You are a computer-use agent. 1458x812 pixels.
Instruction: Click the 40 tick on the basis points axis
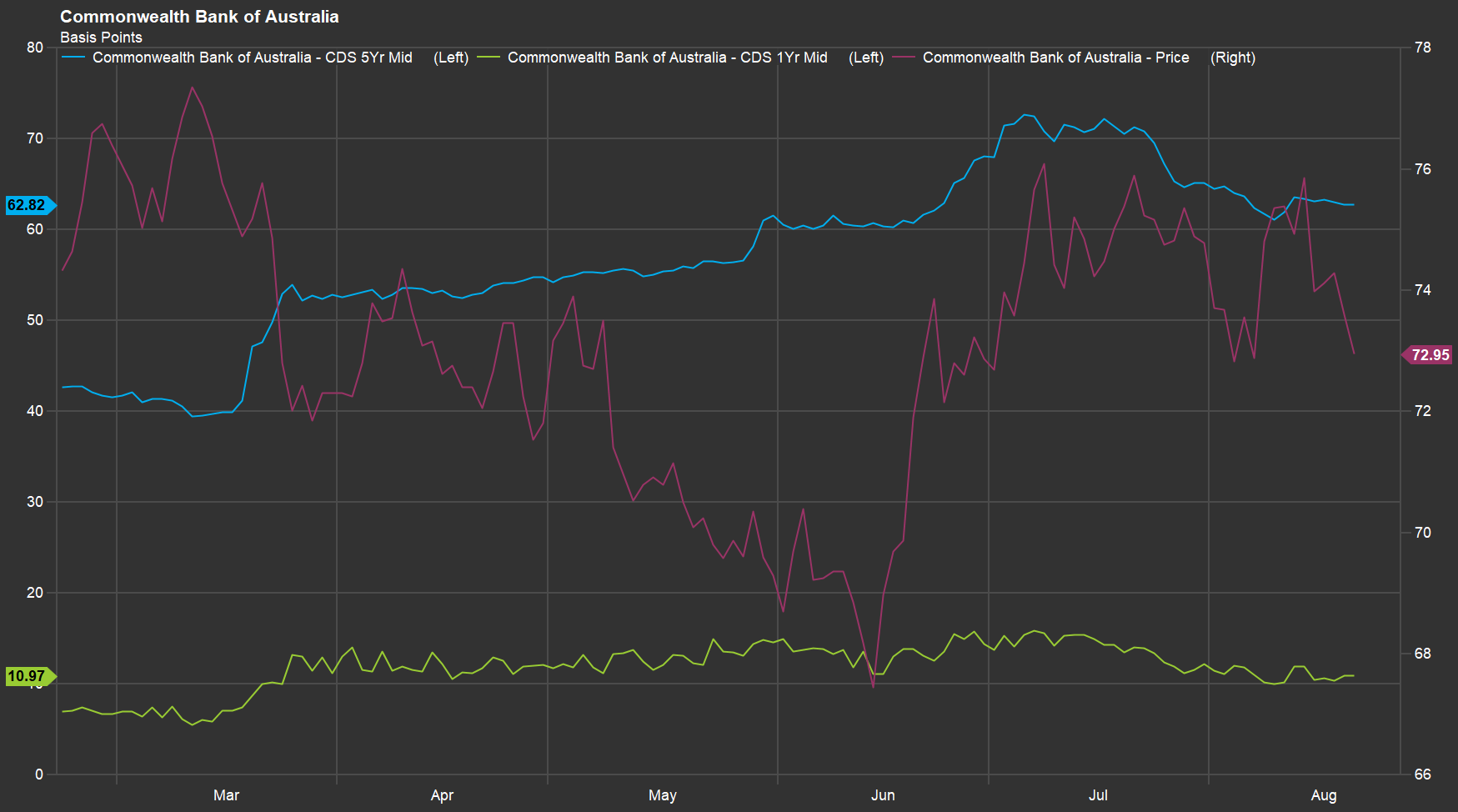click(x=35, y=411)
